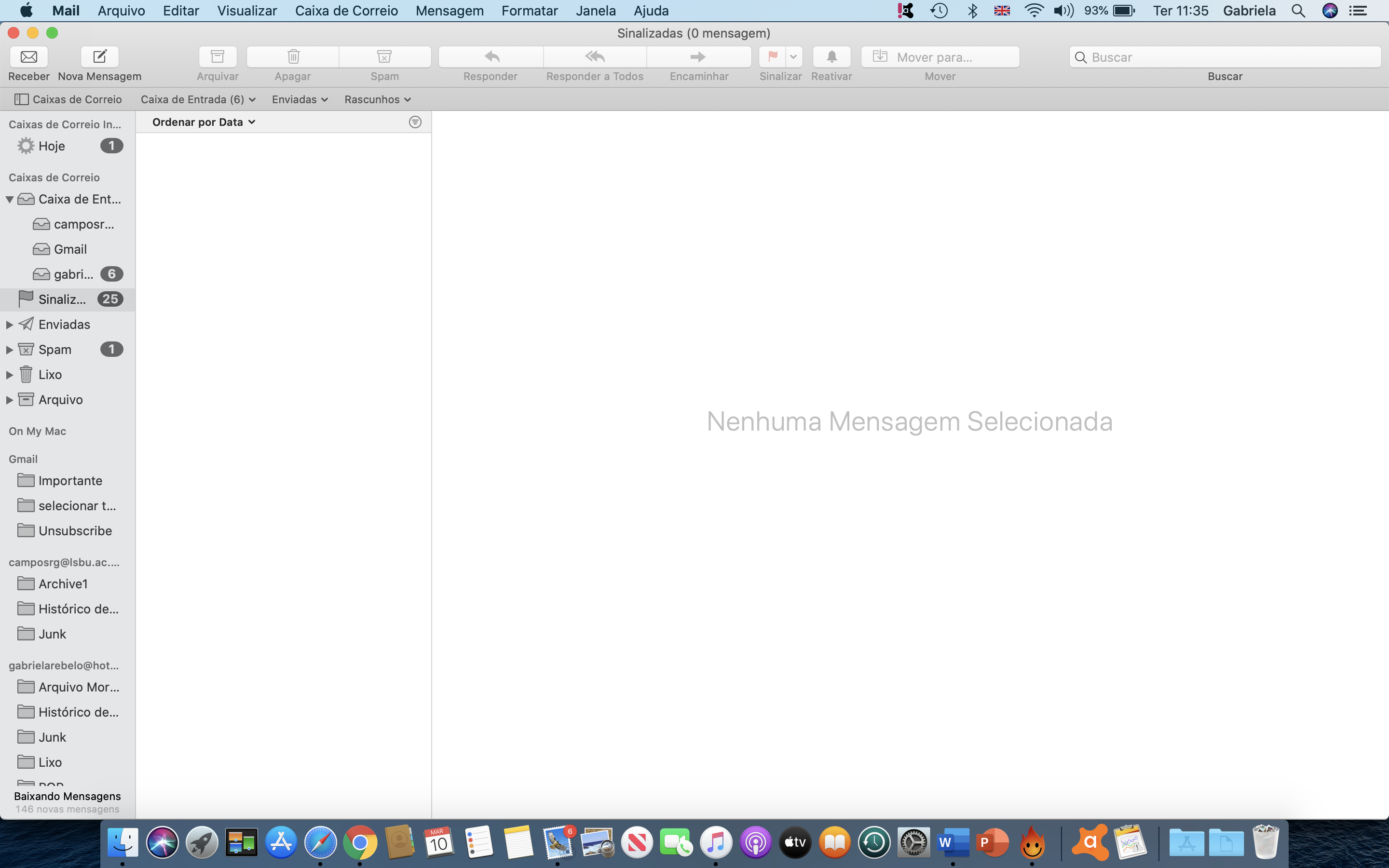
Task: Click the Apagar trash icon
Action: pyautogui.click(x=293, y=57)
